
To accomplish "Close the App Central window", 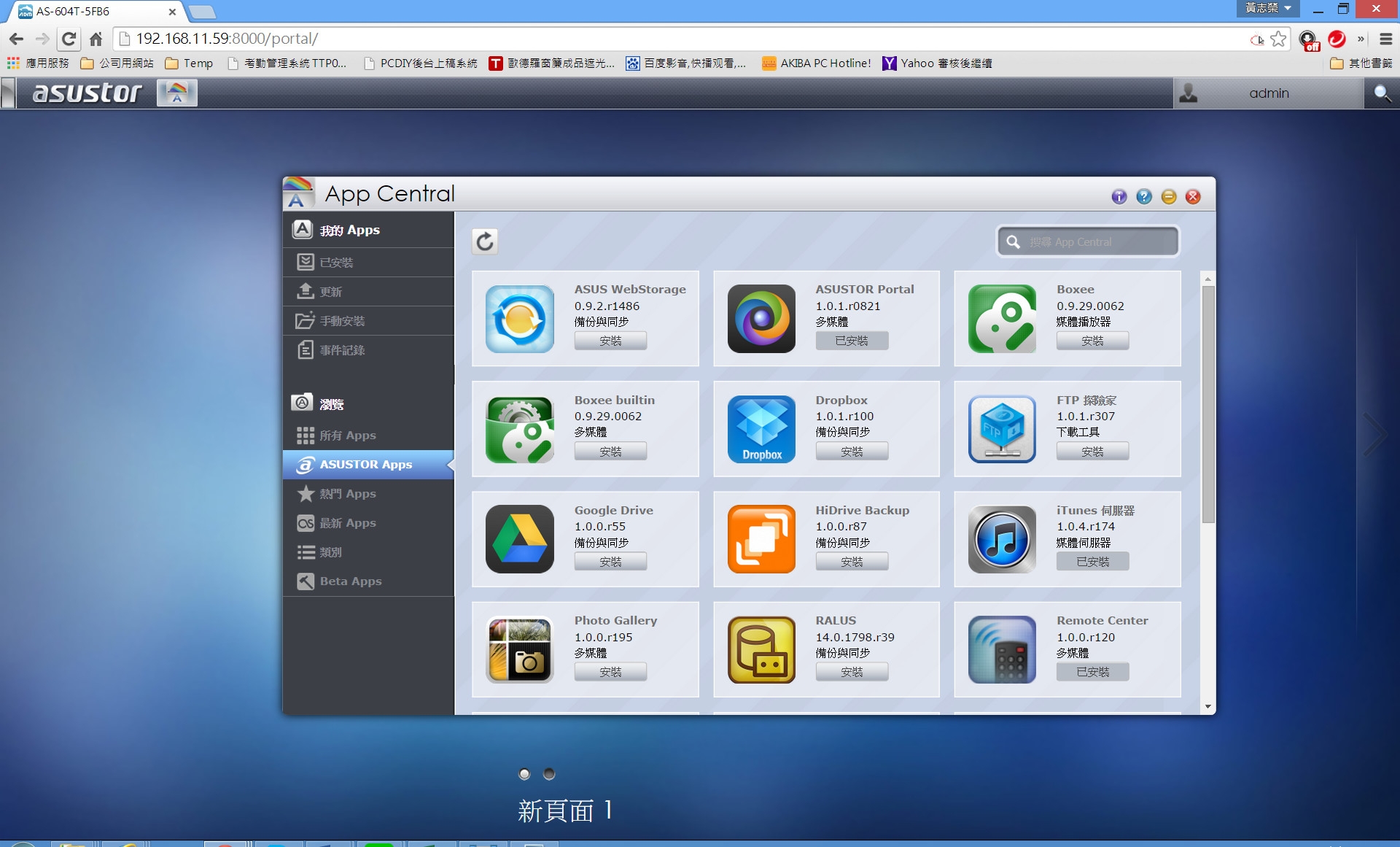I will 1194,196.
